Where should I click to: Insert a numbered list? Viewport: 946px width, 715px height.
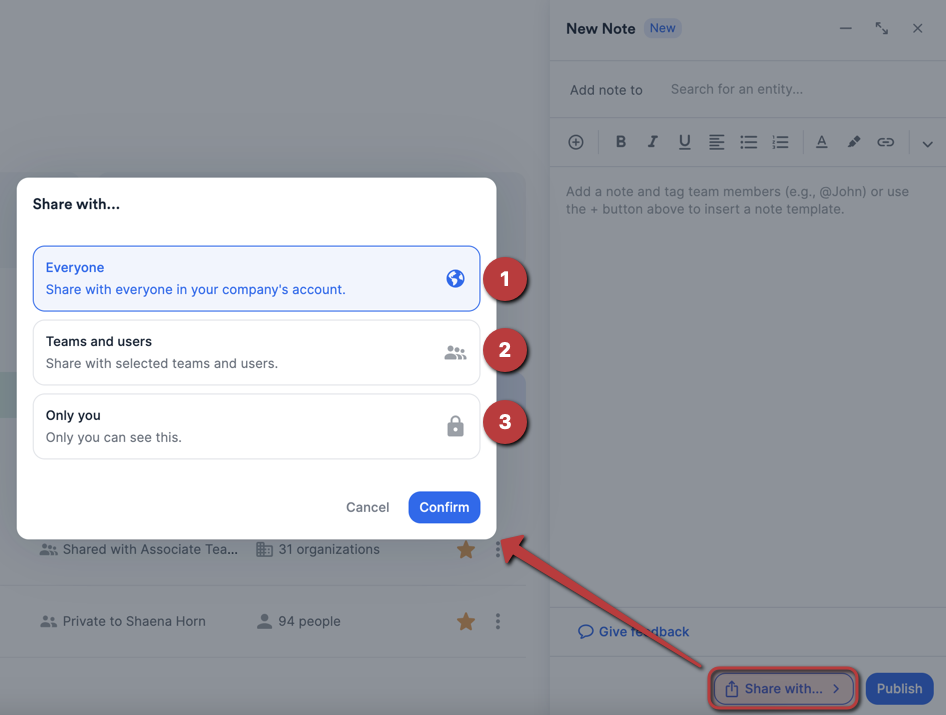point(780,141)
